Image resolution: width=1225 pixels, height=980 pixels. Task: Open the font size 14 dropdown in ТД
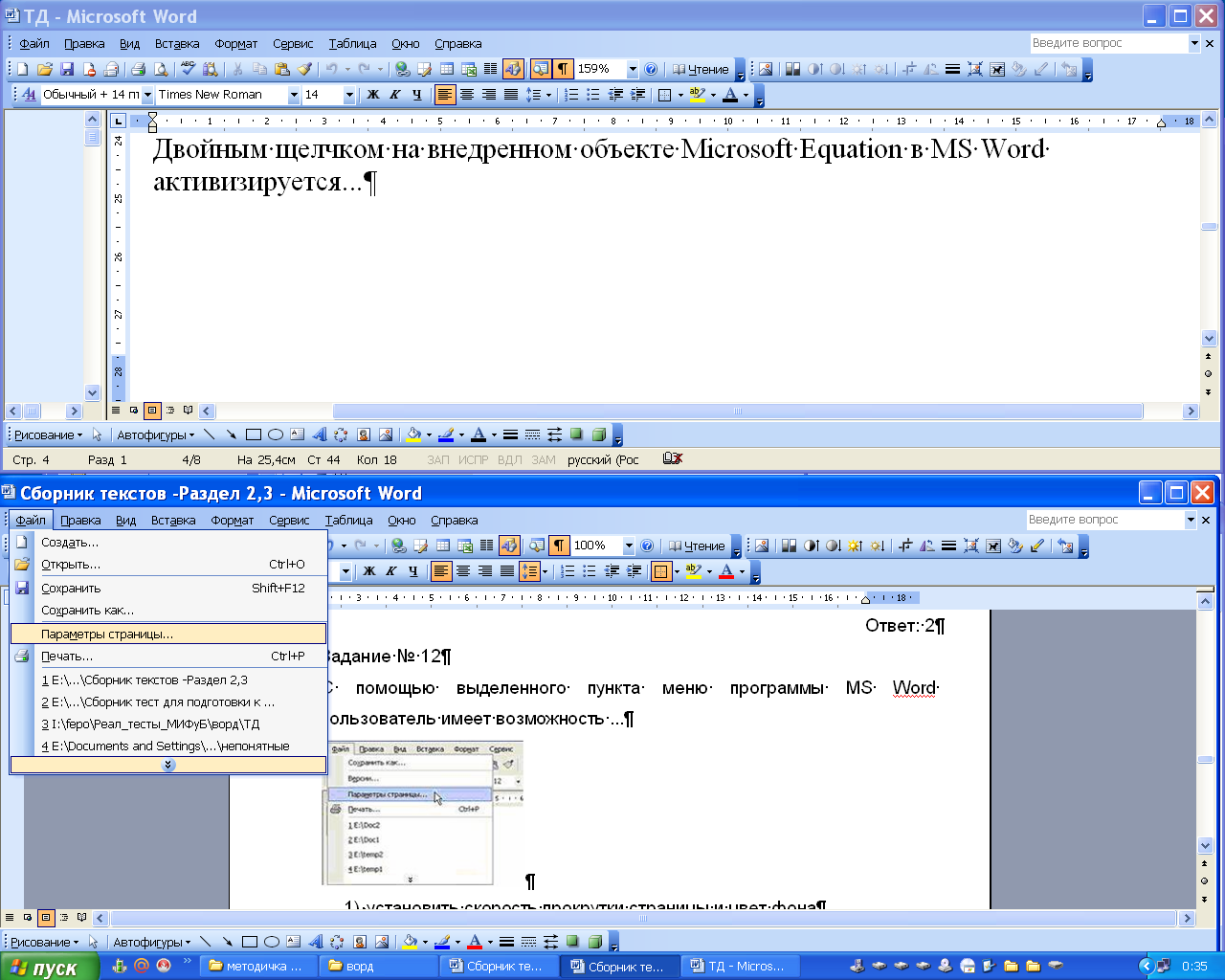pos(348,95)
